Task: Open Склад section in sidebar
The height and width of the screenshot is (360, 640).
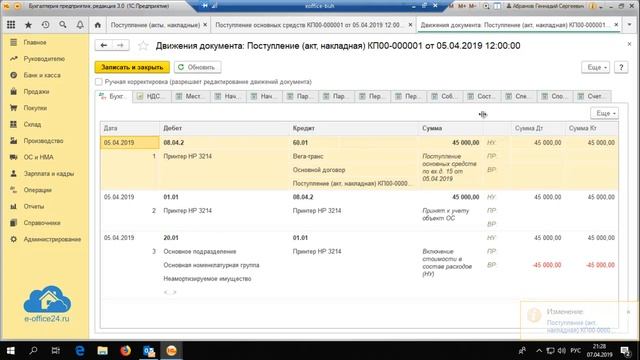Action: click(32, 124)
